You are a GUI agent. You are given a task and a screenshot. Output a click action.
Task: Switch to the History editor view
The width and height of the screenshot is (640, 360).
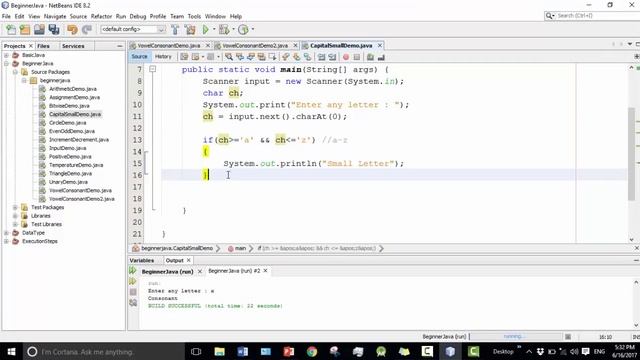click(163, 57)
